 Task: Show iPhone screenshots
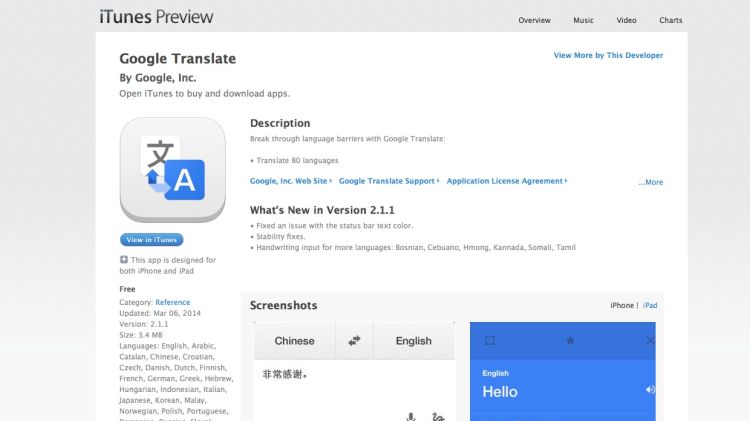[622, 305]
